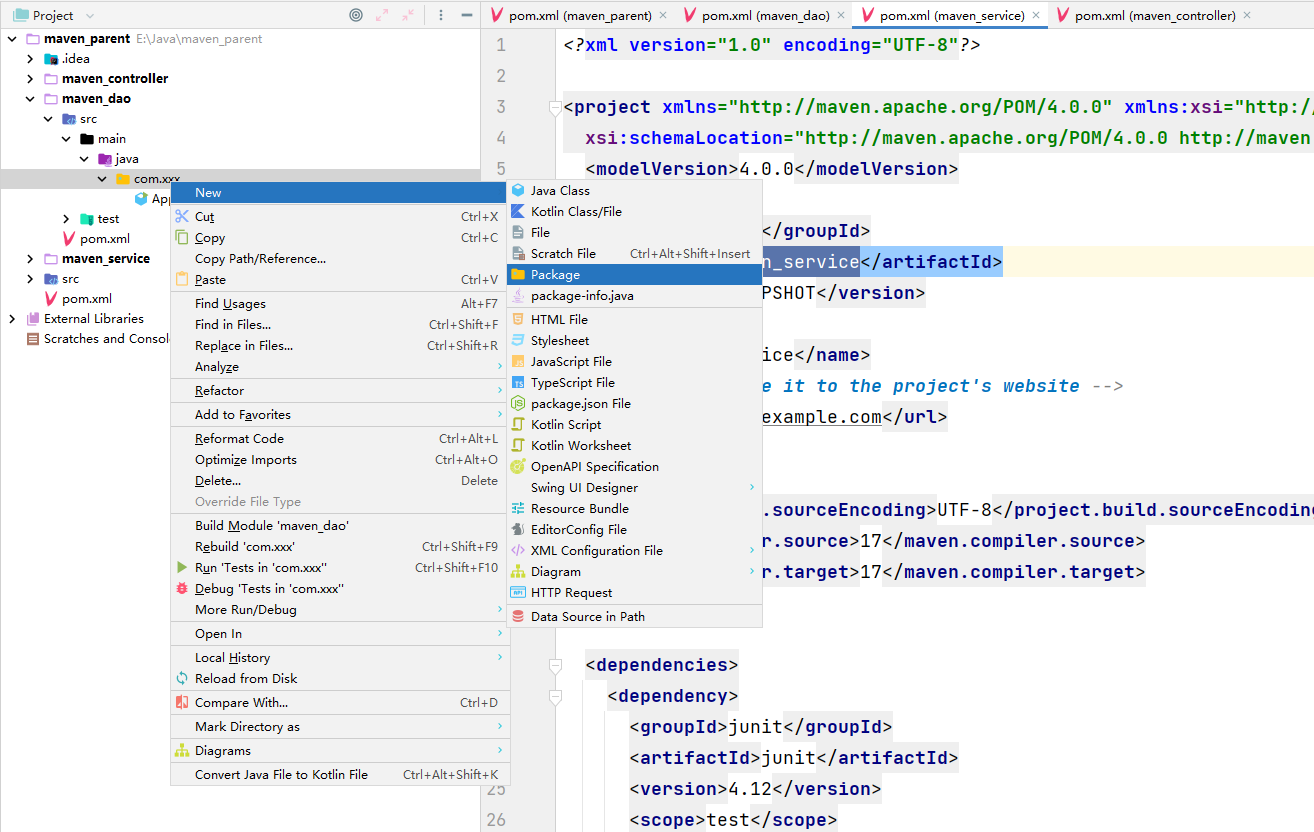Expand the maven_controller module
1314x832 pixels.
tap(30, 79)
